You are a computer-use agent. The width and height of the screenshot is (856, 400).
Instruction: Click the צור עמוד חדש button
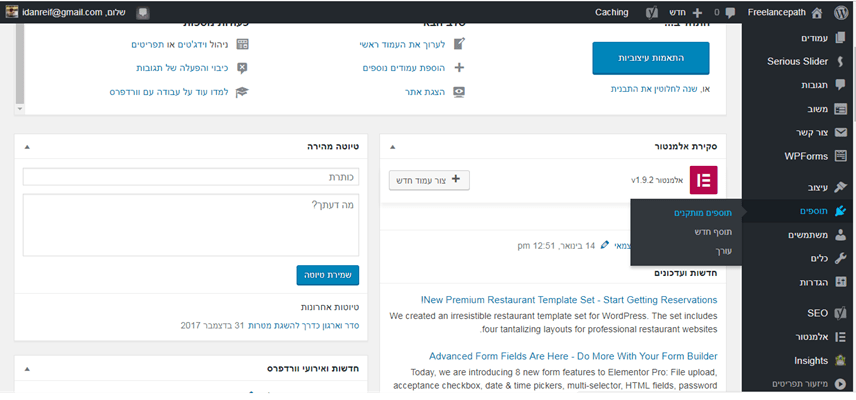pyautogui.click(x=429, y=180)
